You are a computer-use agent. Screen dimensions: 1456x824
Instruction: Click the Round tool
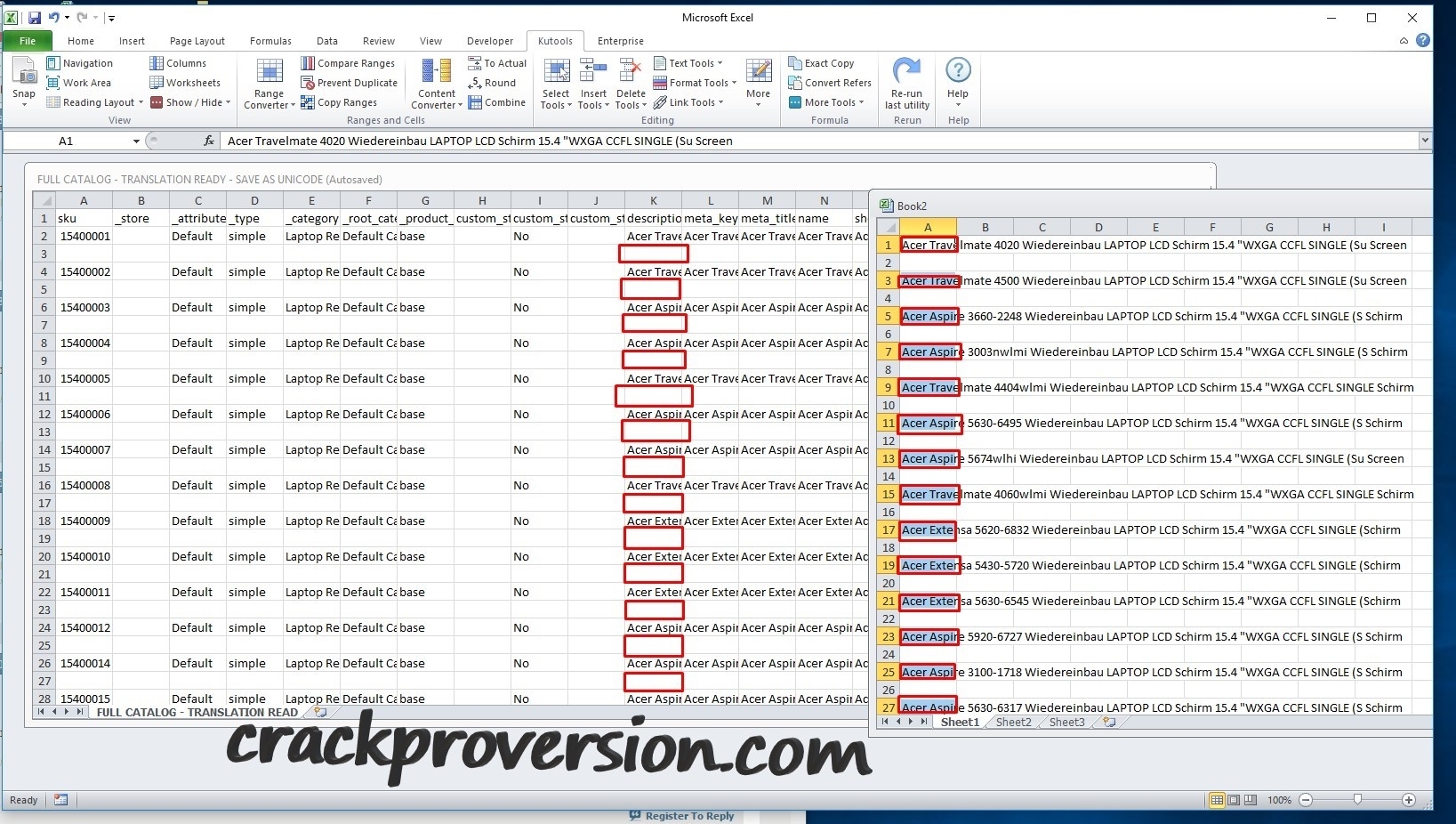[492, 83]
